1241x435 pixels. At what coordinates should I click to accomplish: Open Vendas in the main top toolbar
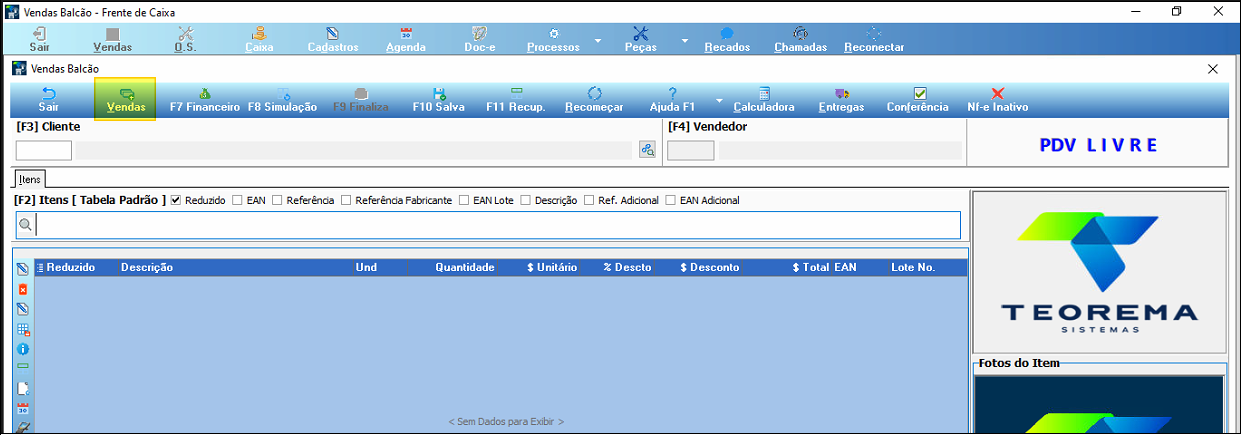[112, 39]
